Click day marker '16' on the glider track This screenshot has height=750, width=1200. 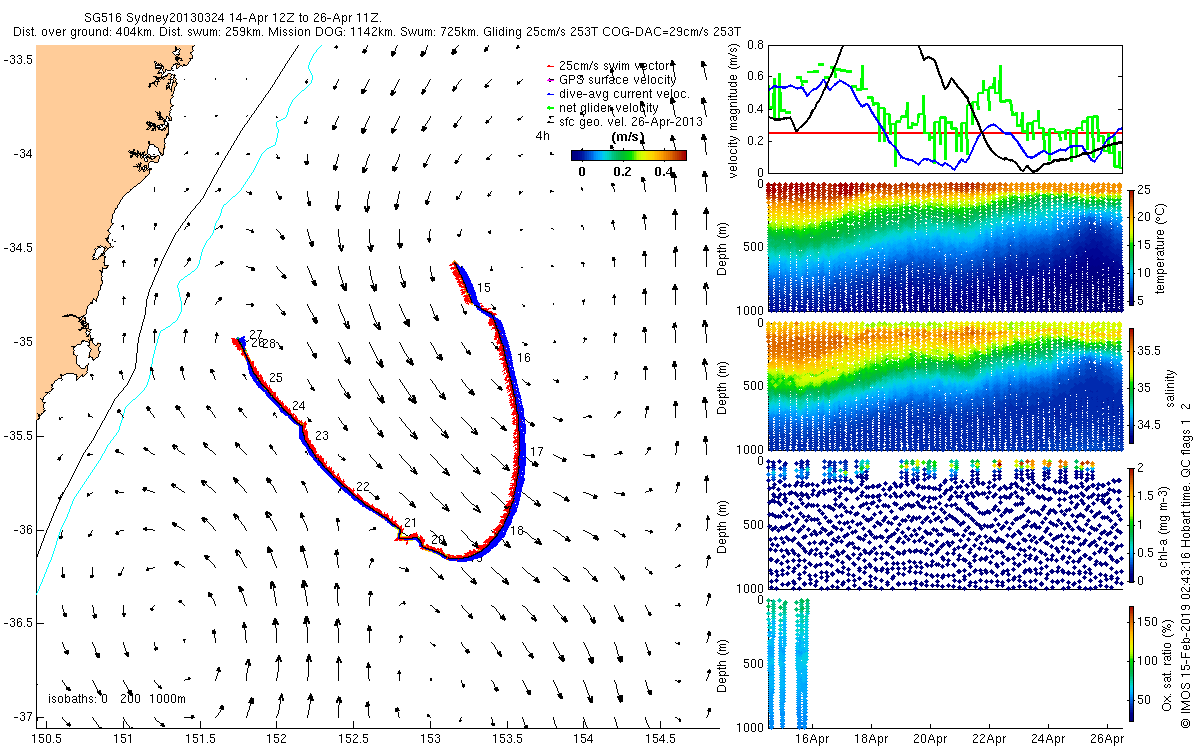pyautogui.click(x=523, y=357)
